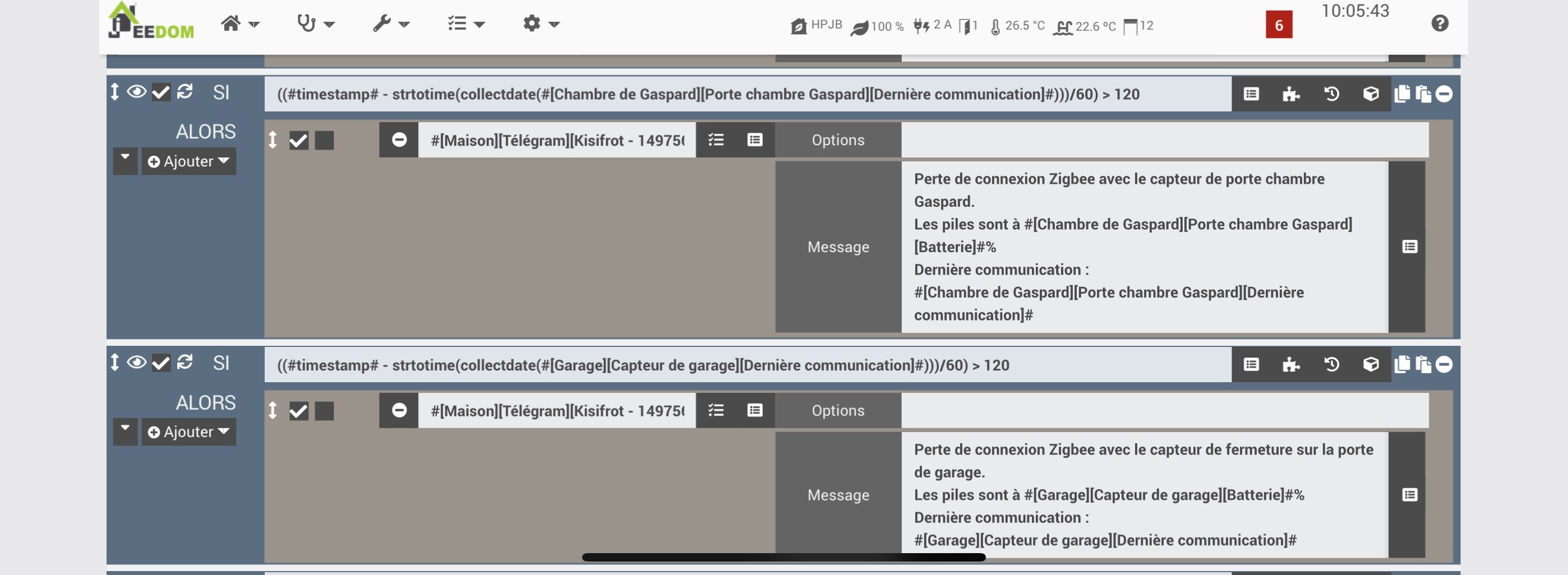This screenshot has width=1568, height=575.
Task: Click the list icon beside the Gaspard Message text
Action: (x=1410, y=247)
